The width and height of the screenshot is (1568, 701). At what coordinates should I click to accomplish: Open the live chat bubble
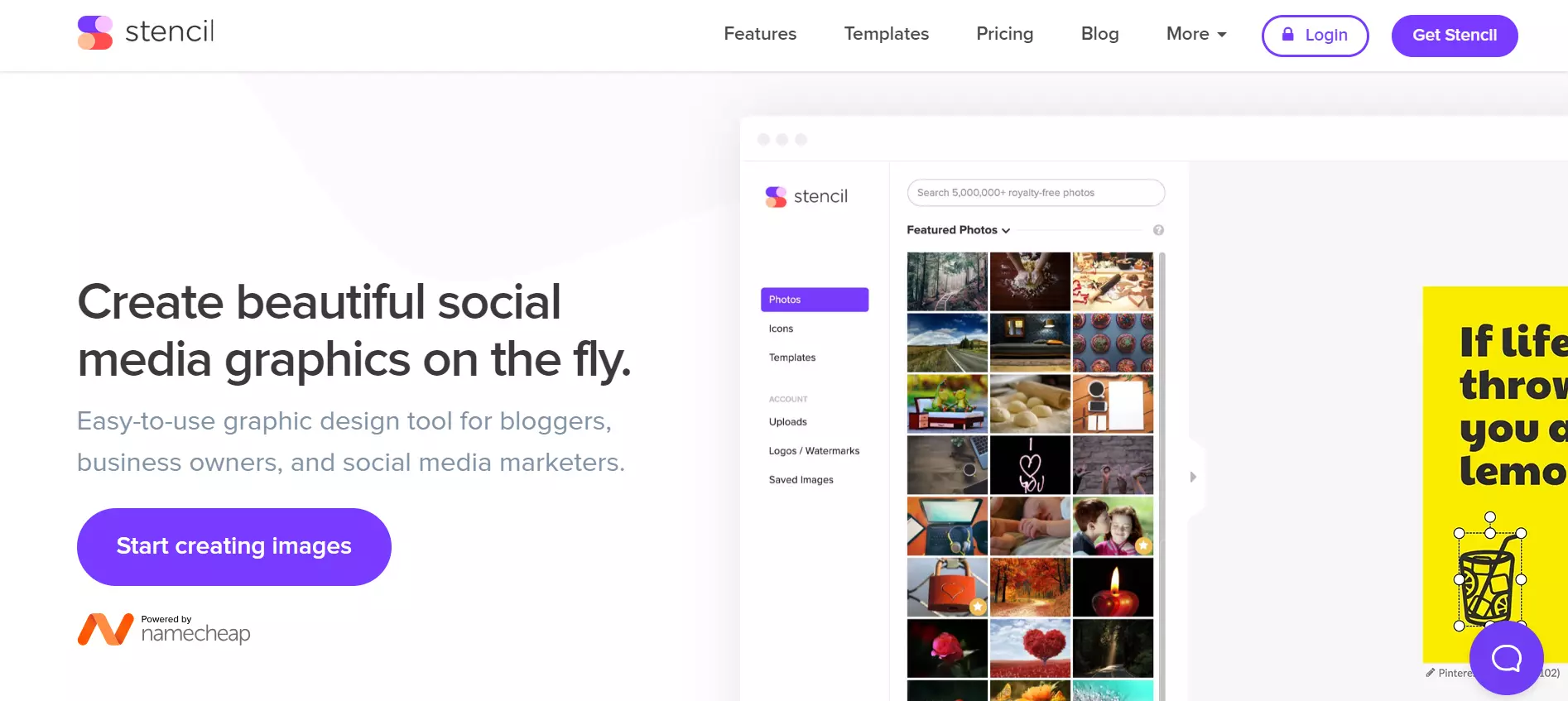click(1506, 658)
